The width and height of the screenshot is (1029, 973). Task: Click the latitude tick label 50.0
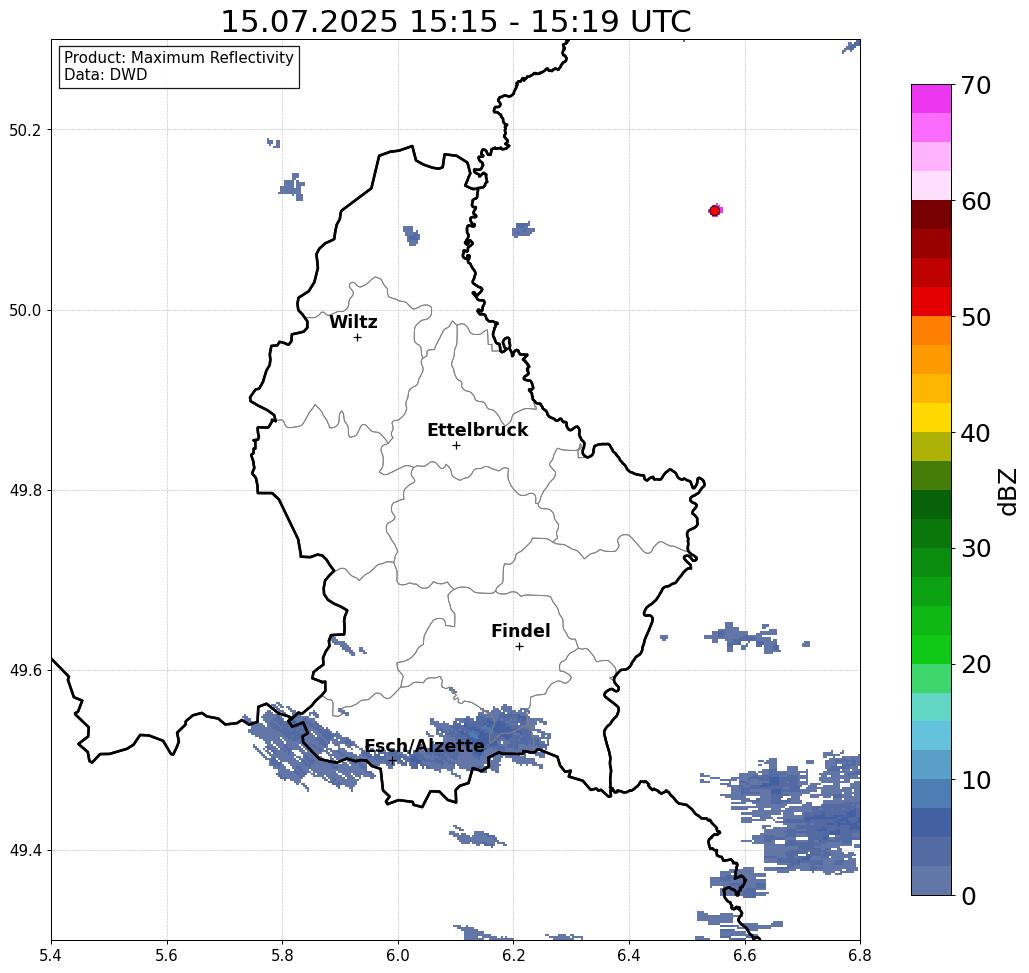click(25, 310)
